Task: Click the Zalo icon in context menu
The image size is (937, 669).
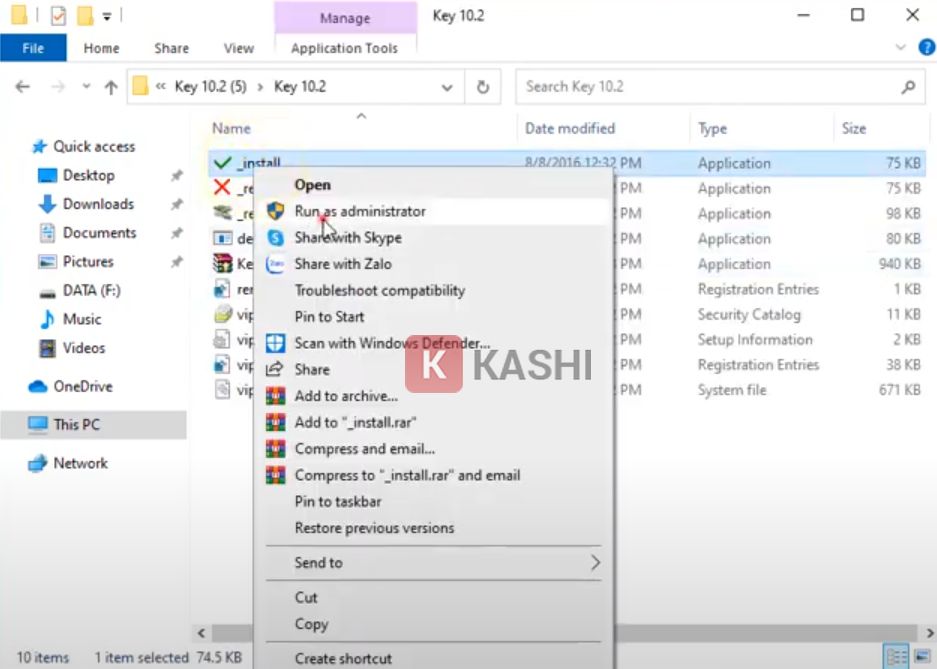Action: (275, 264)
